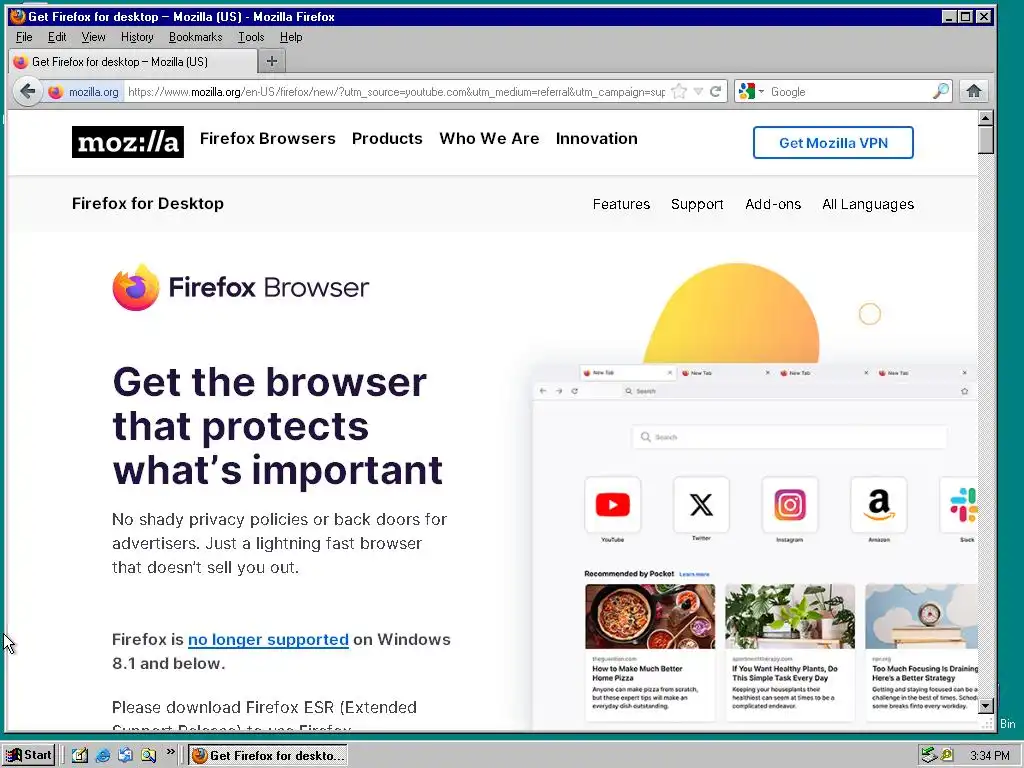Click scrollbar down arrow
1024x768 pixels.
(985, 705)
